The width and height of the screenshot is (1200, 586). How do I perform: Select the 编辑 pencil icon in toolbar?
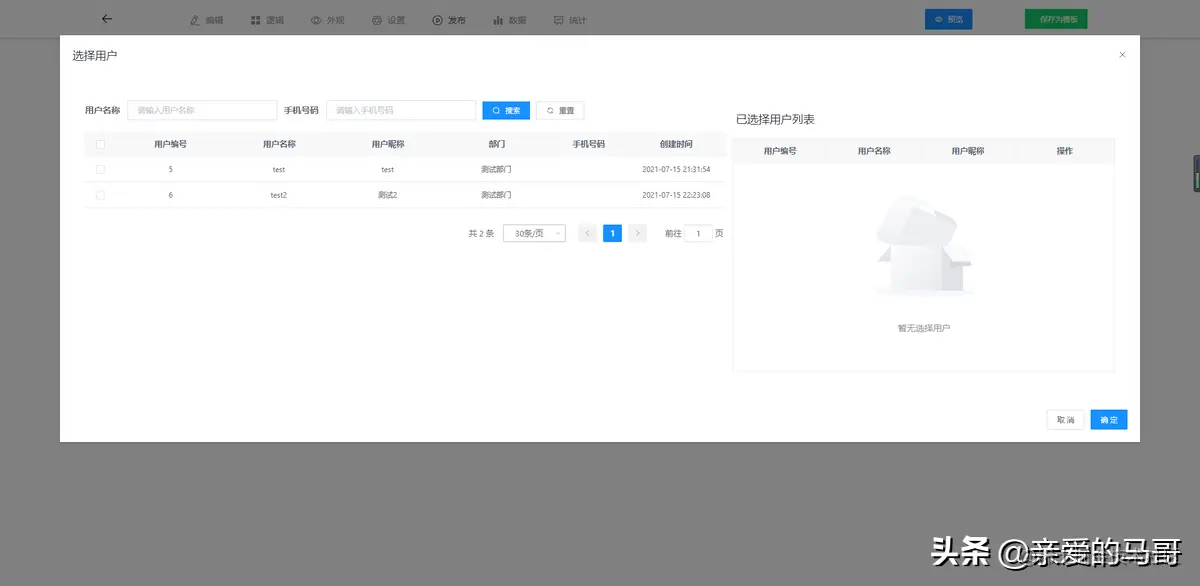193,19
